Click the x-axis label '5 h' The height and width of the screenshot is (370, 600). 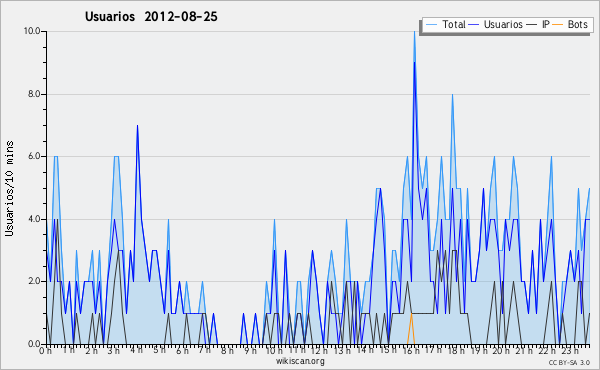pos(159,350)
